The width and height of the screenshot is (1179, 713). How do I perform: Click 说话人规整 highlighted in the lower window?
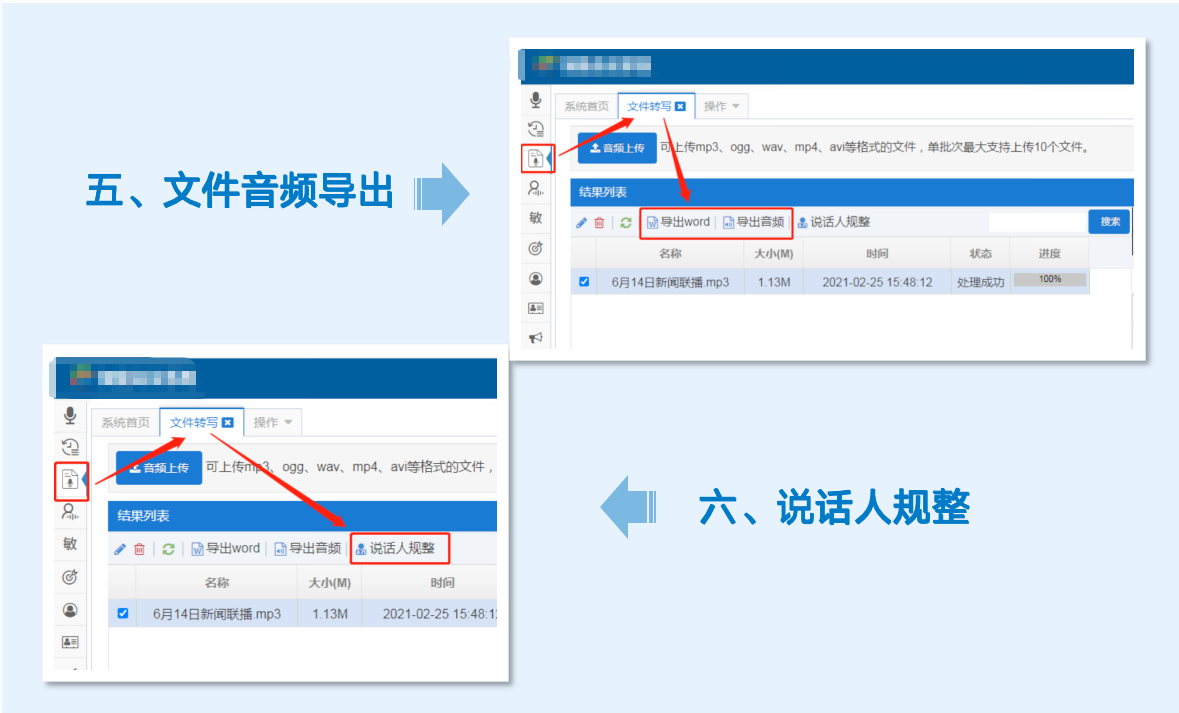pyautogui.click(x=401, y=548)
